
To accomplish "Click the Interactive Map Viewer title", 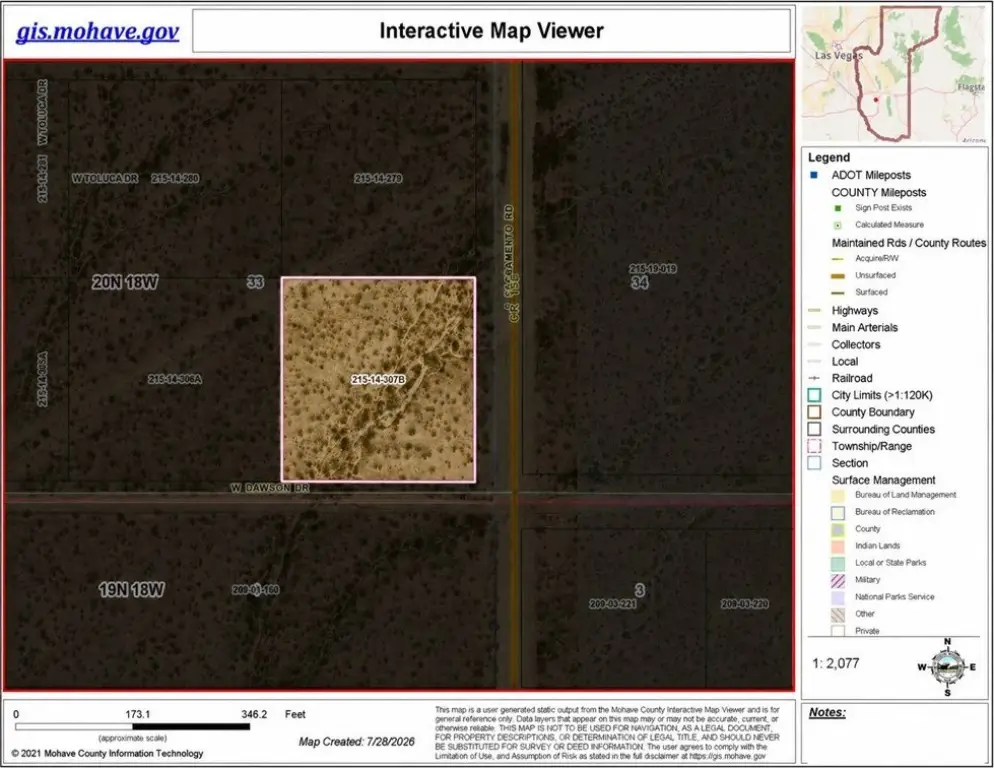I will [492, 30].
